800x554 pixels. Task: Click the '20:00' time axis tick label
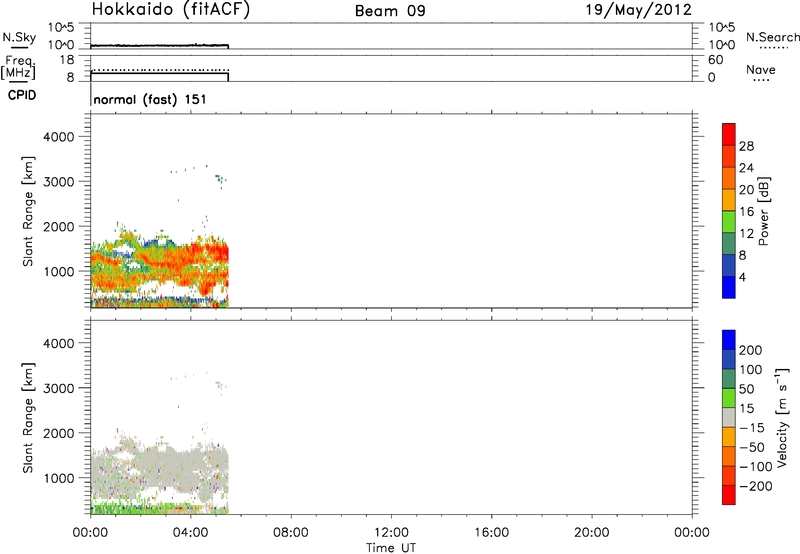(x=592, y=533)
